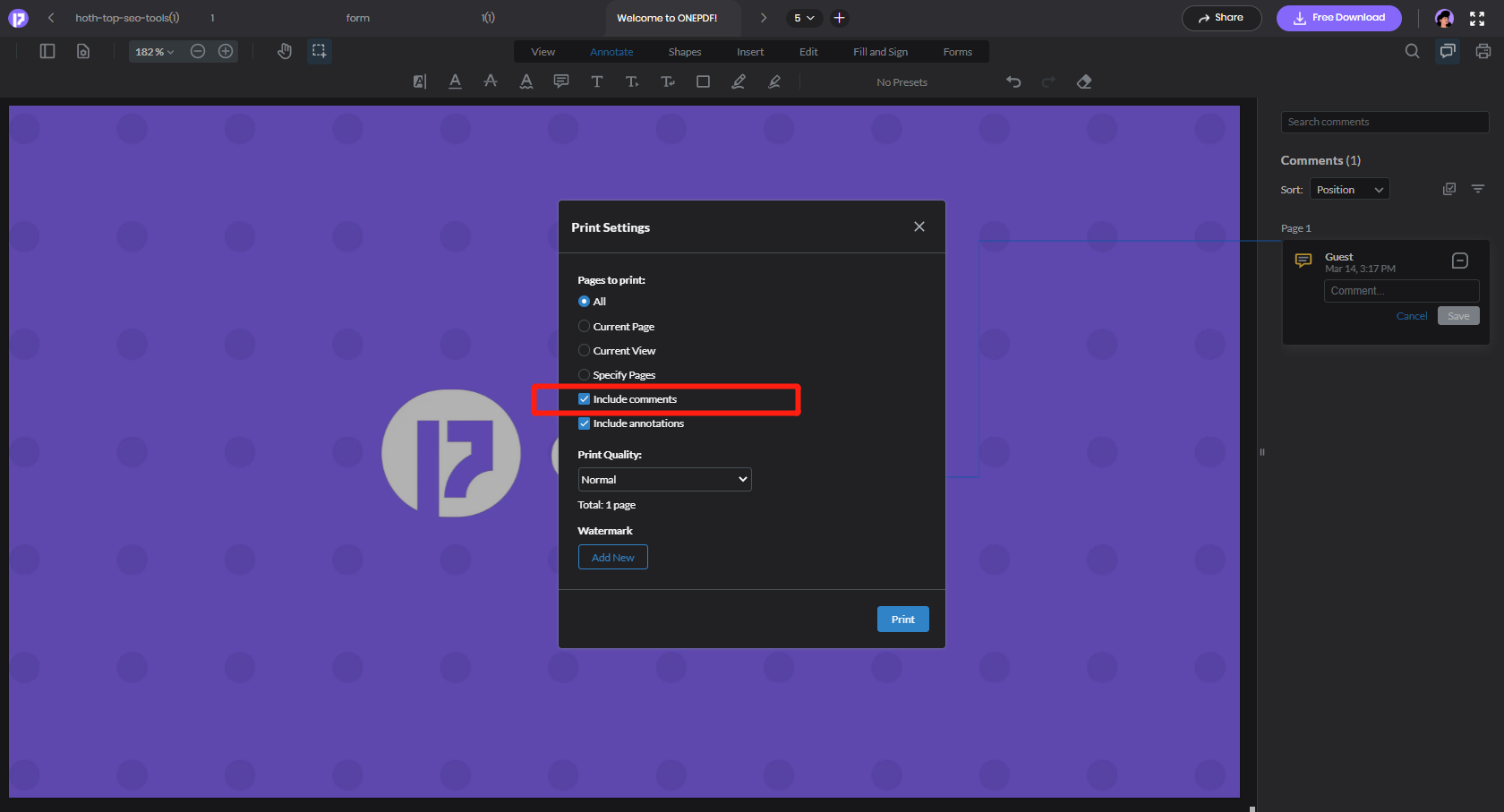Open the tab count 5 dropdown
This screenshot has width=1504, height=812.
[804, 18]
